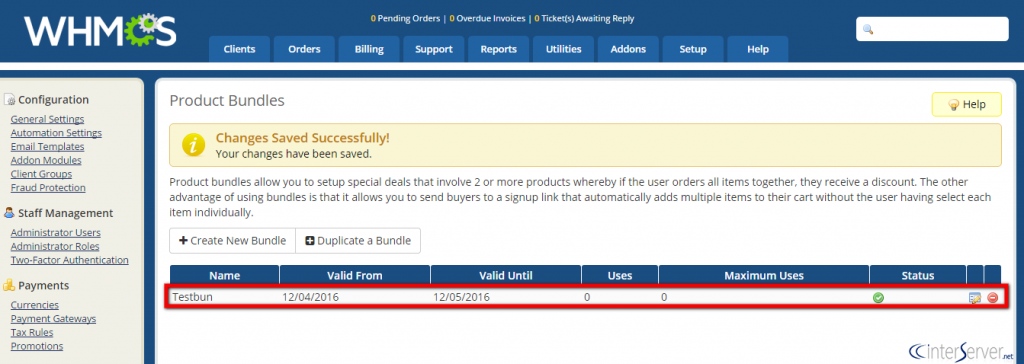Click the Valid Until column header
This screenshot has height=364, width=1024.
coord(506,275)
